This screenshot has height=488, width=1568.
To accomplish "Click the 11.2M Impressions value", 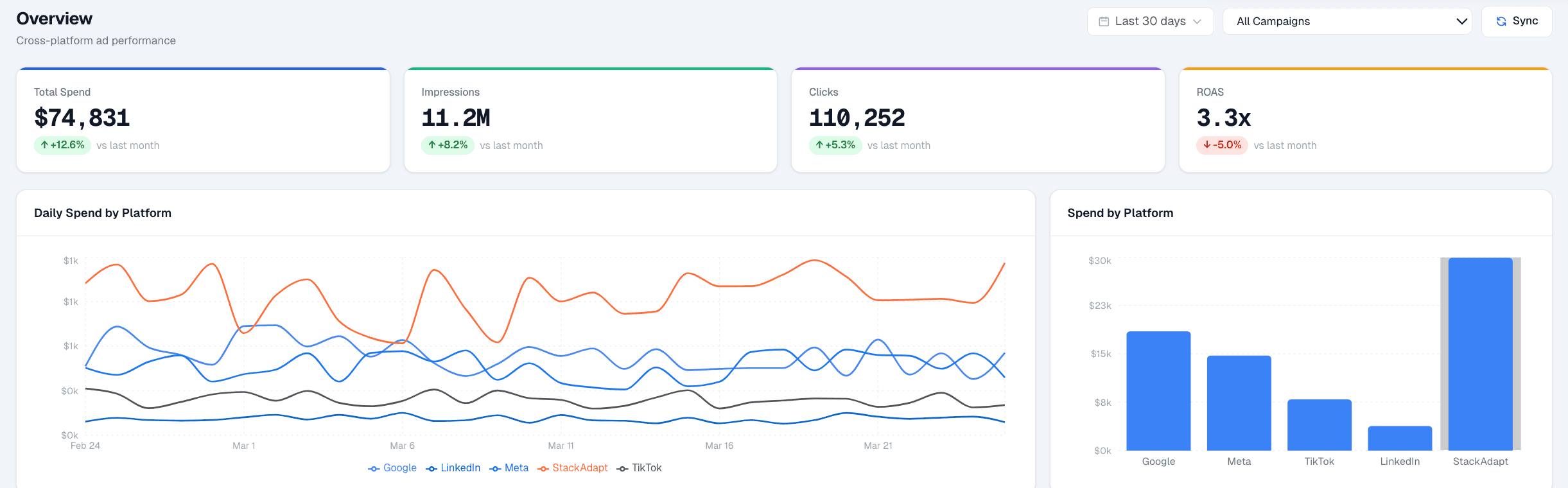I will 456,118.
